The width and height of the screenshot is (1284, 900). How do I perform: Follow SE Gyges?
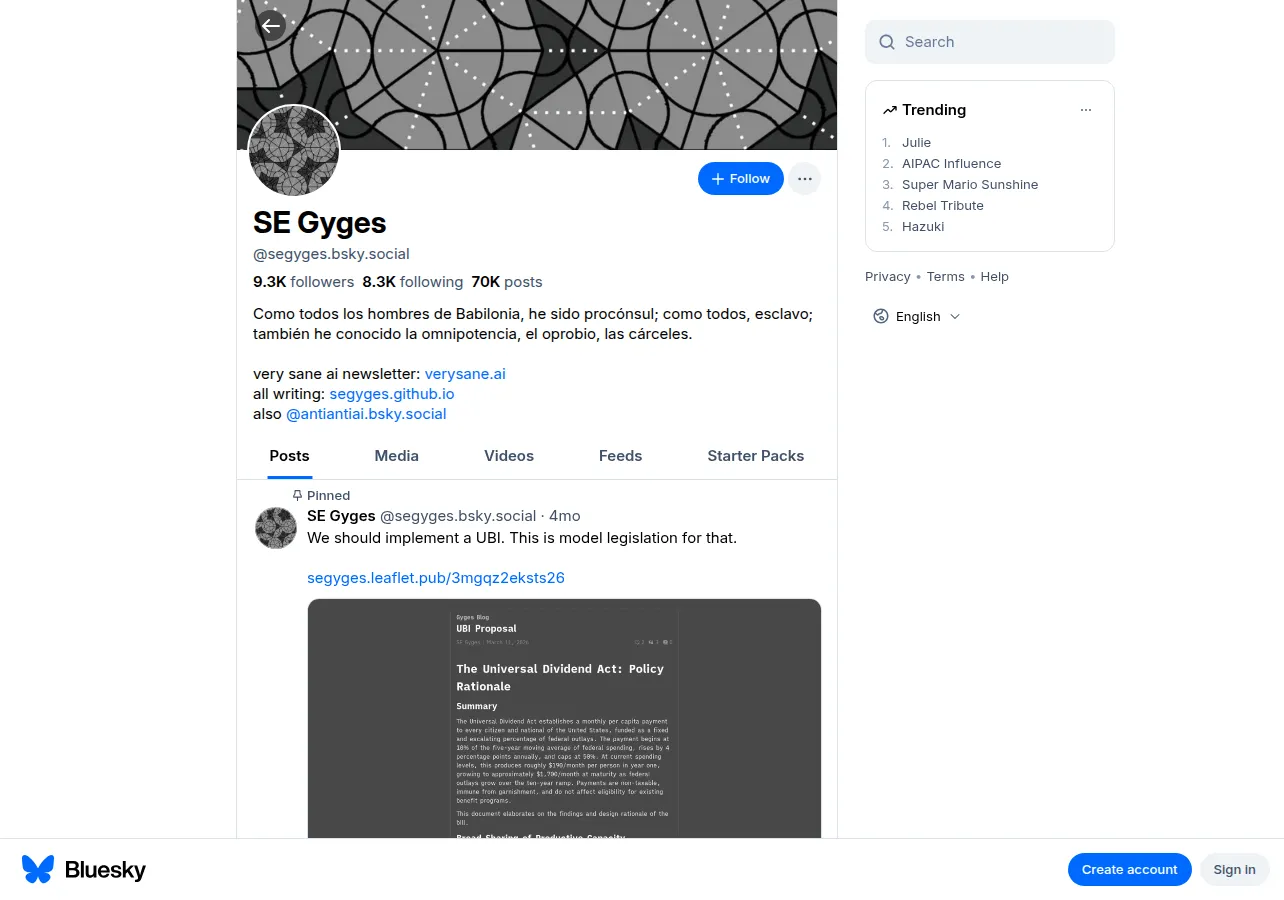pyautogui.click(x=741, y=179)
